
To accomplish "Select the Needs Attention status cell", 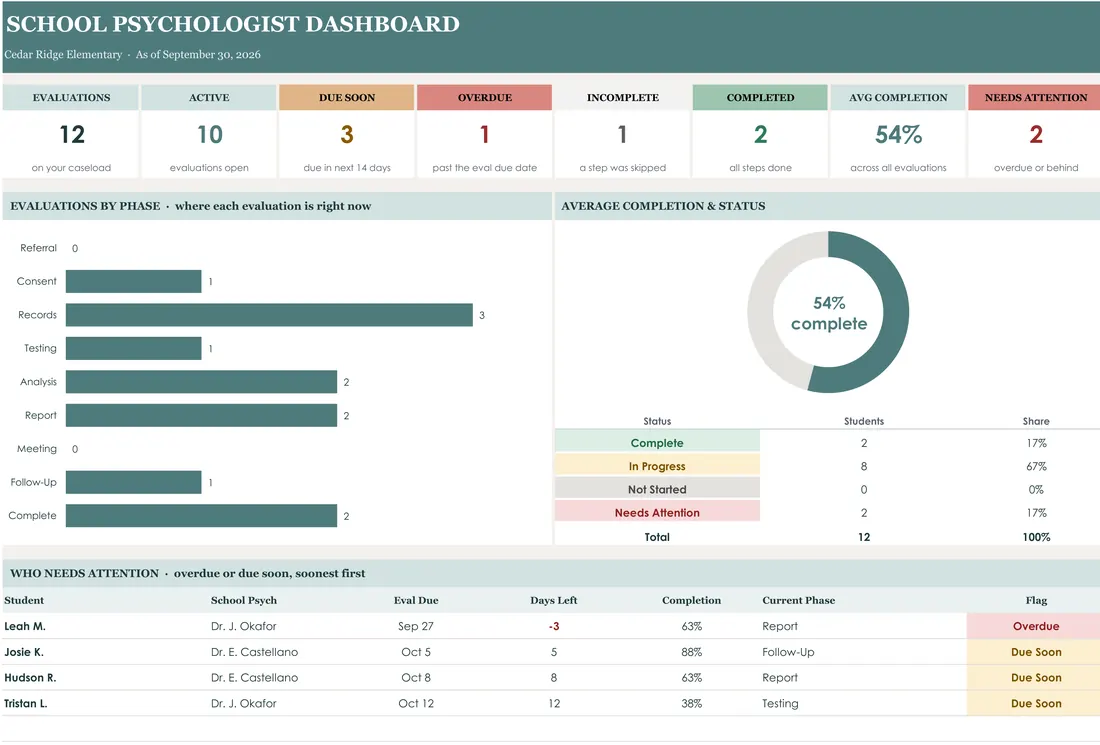I will point(657,512).
